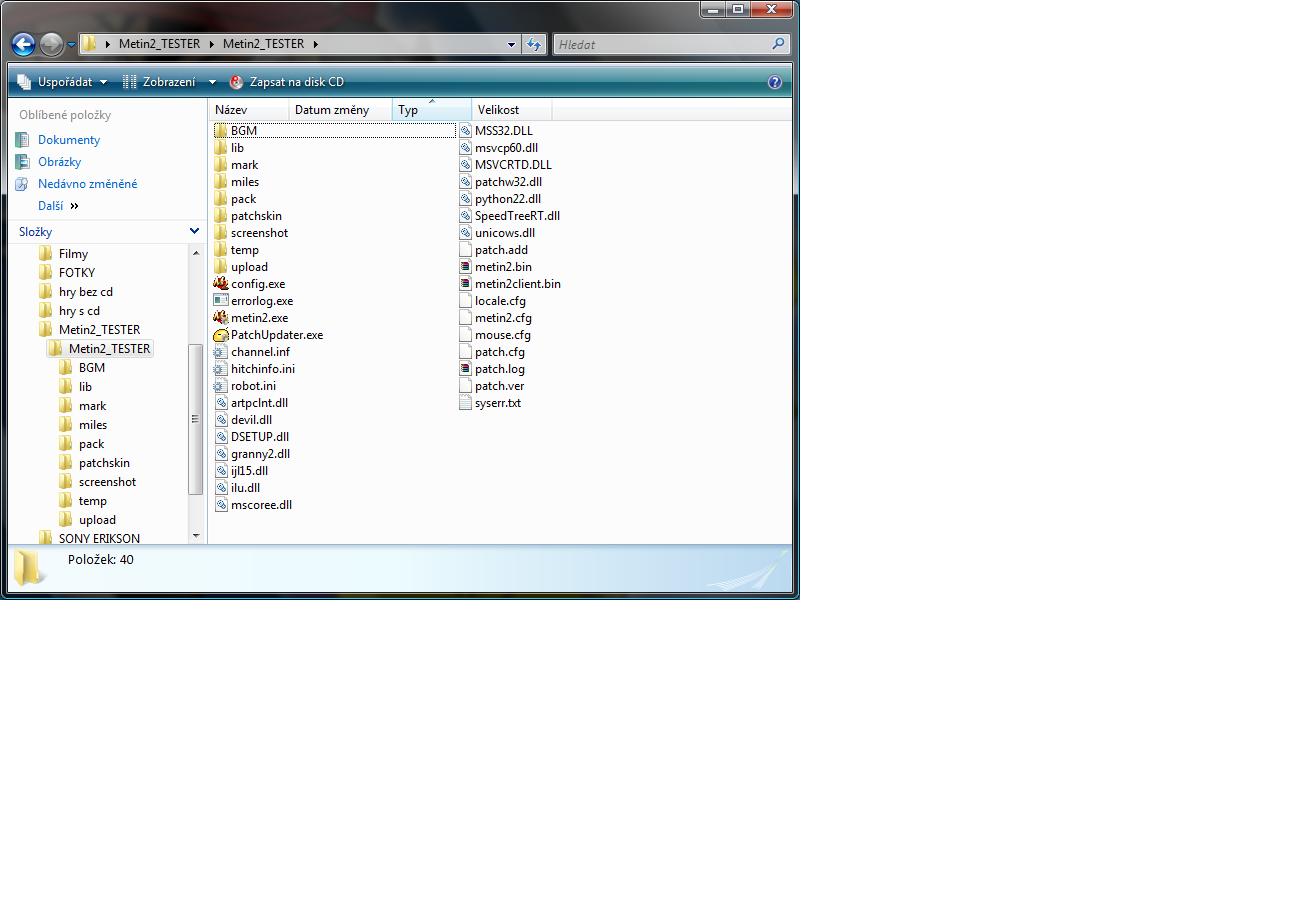Click the MSS32.DLL file icon
The height and width of the screenshot is (922, 1313).
465,131
